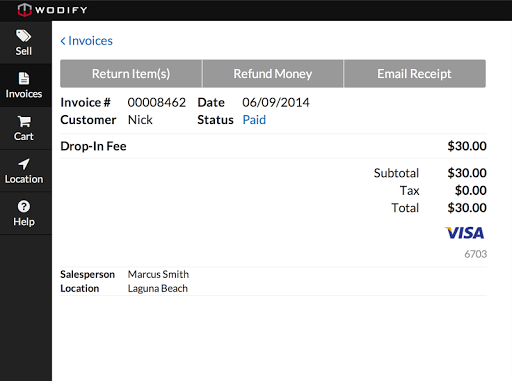Click the Drop-In Fee line item
Image resolution: width=512 pixels, height=381 pixels.
(x=273, y=146)
